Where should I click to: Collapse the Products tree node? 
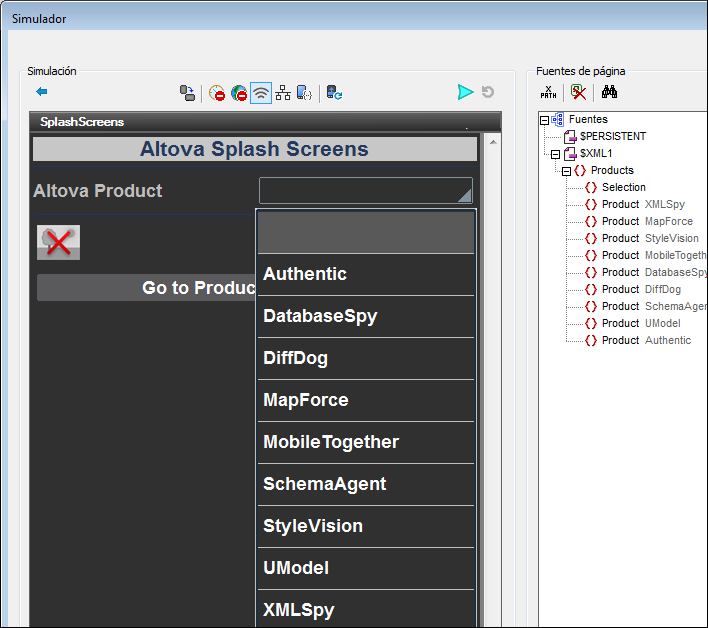coord(566,171)
